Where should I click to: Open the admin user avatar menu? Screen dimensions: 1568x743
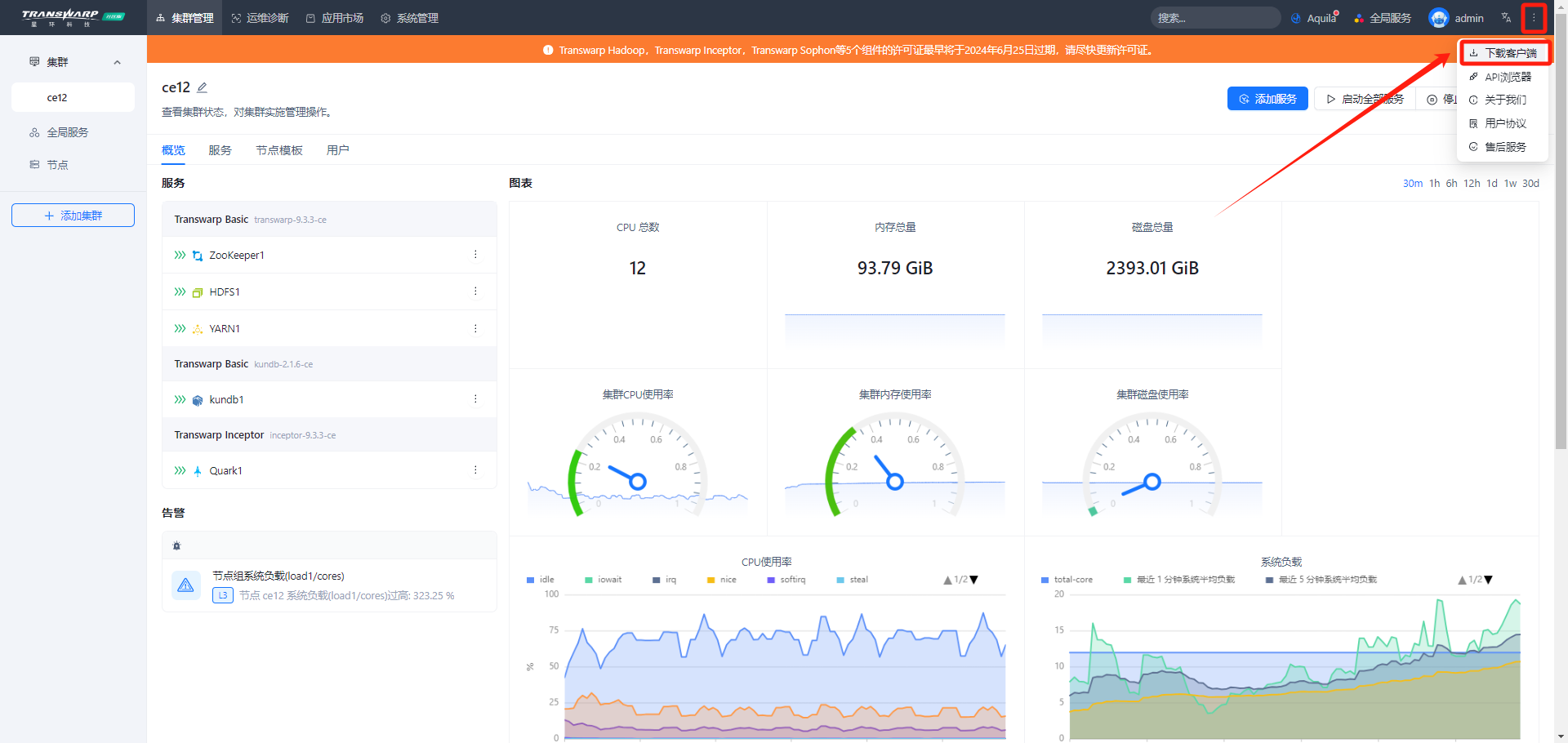click(1456, 18)
